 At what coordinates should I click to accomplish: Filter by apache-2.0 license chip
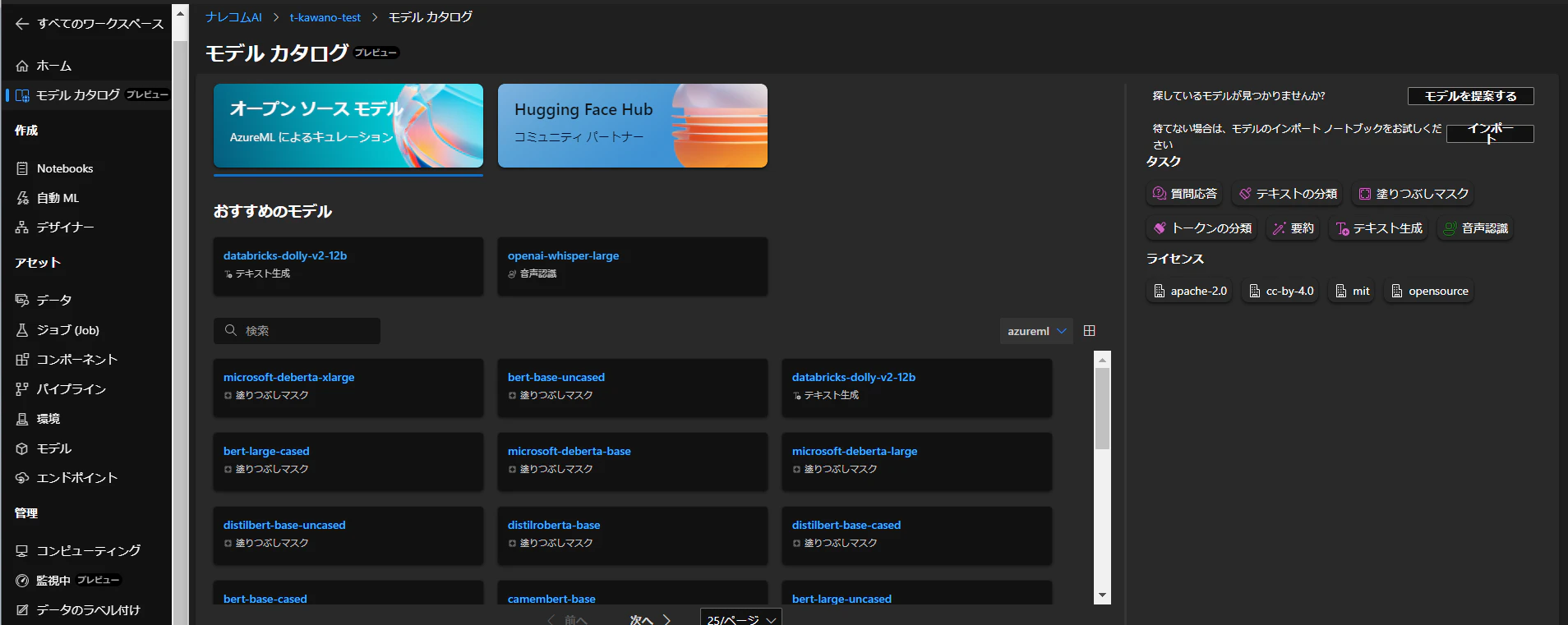tap(1189, 292)
